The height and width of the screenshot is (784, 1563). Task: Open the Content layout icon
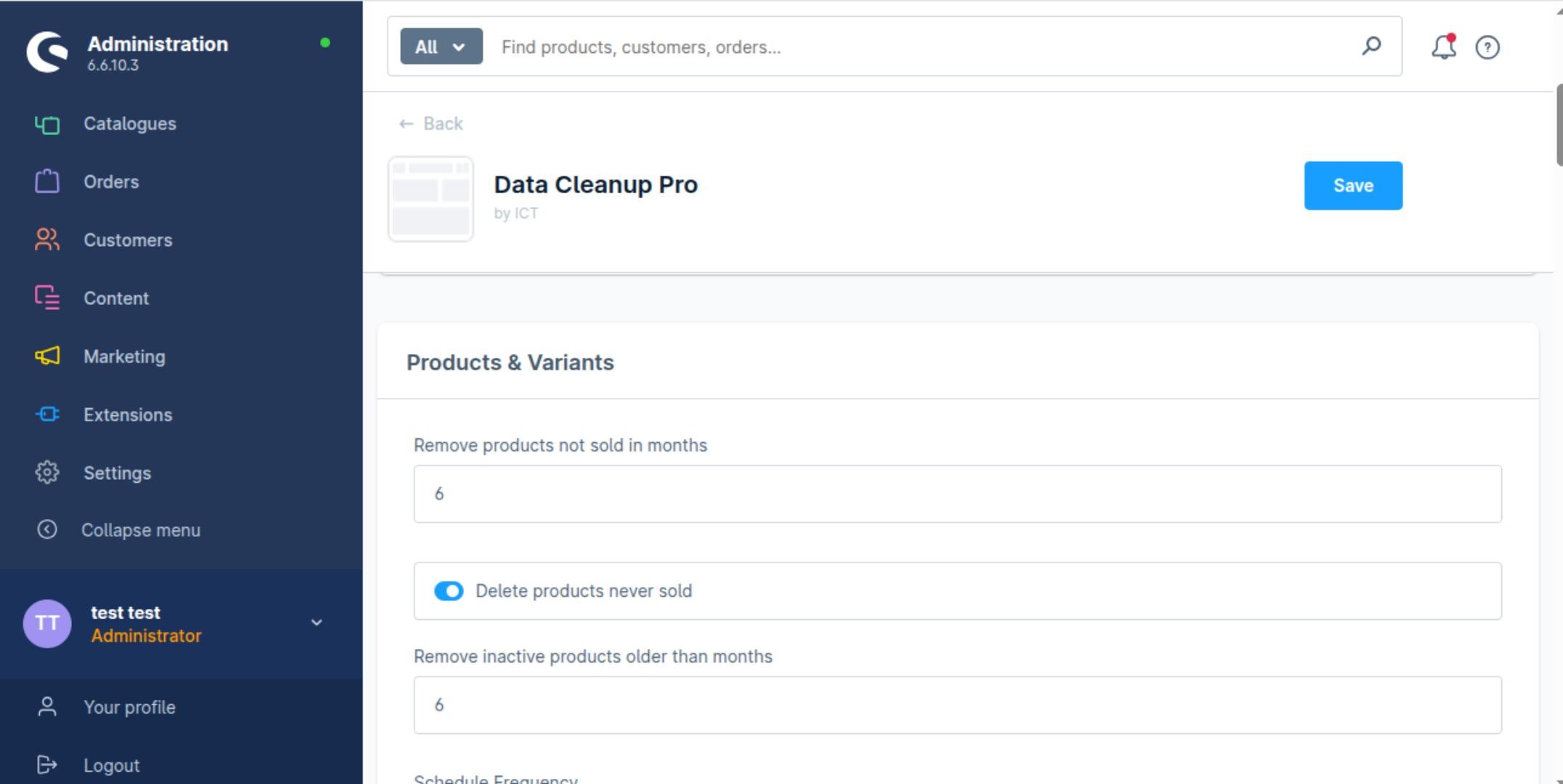[47, 298]
